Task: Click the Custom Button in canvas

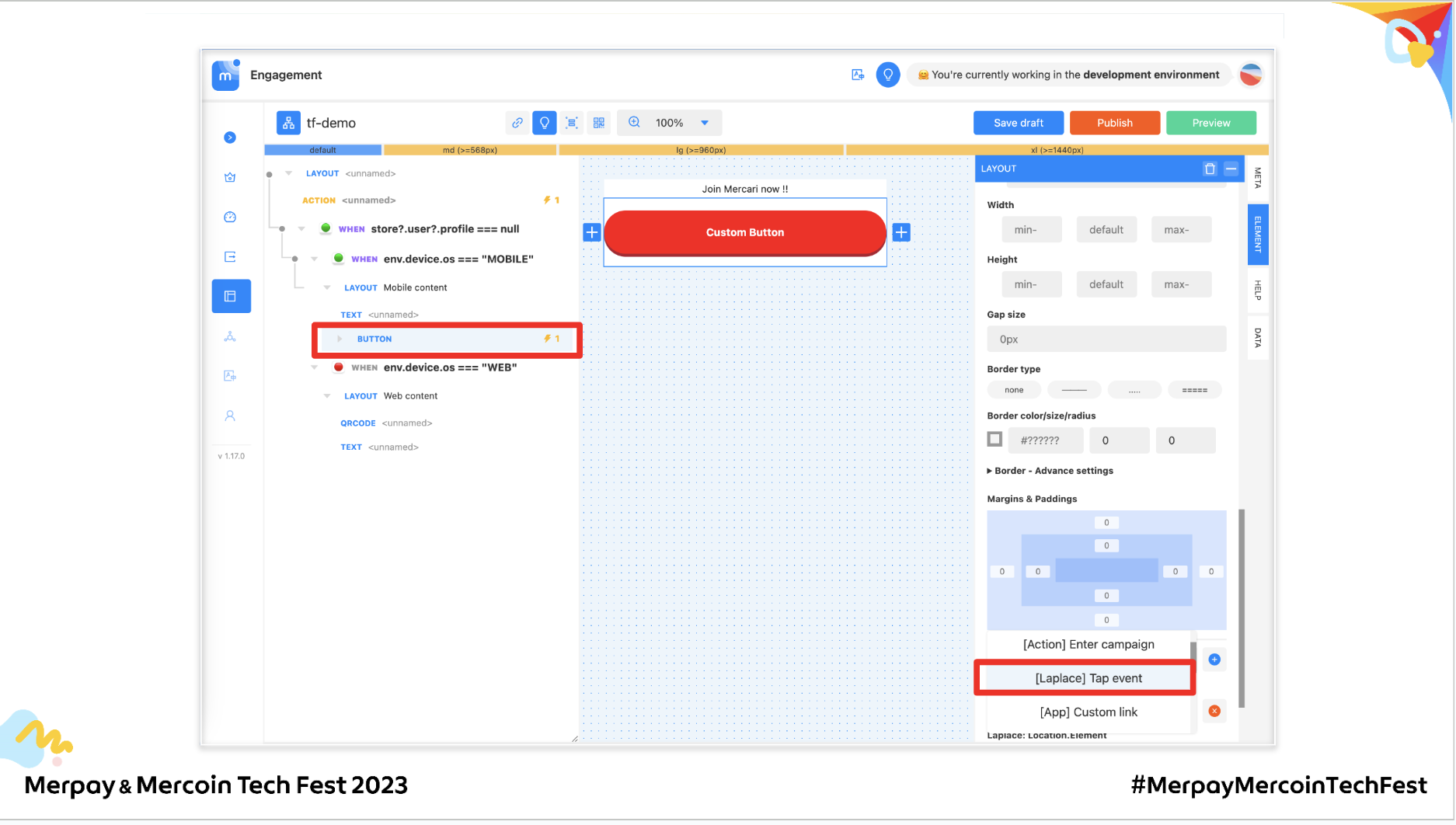Action: (745, 232)
